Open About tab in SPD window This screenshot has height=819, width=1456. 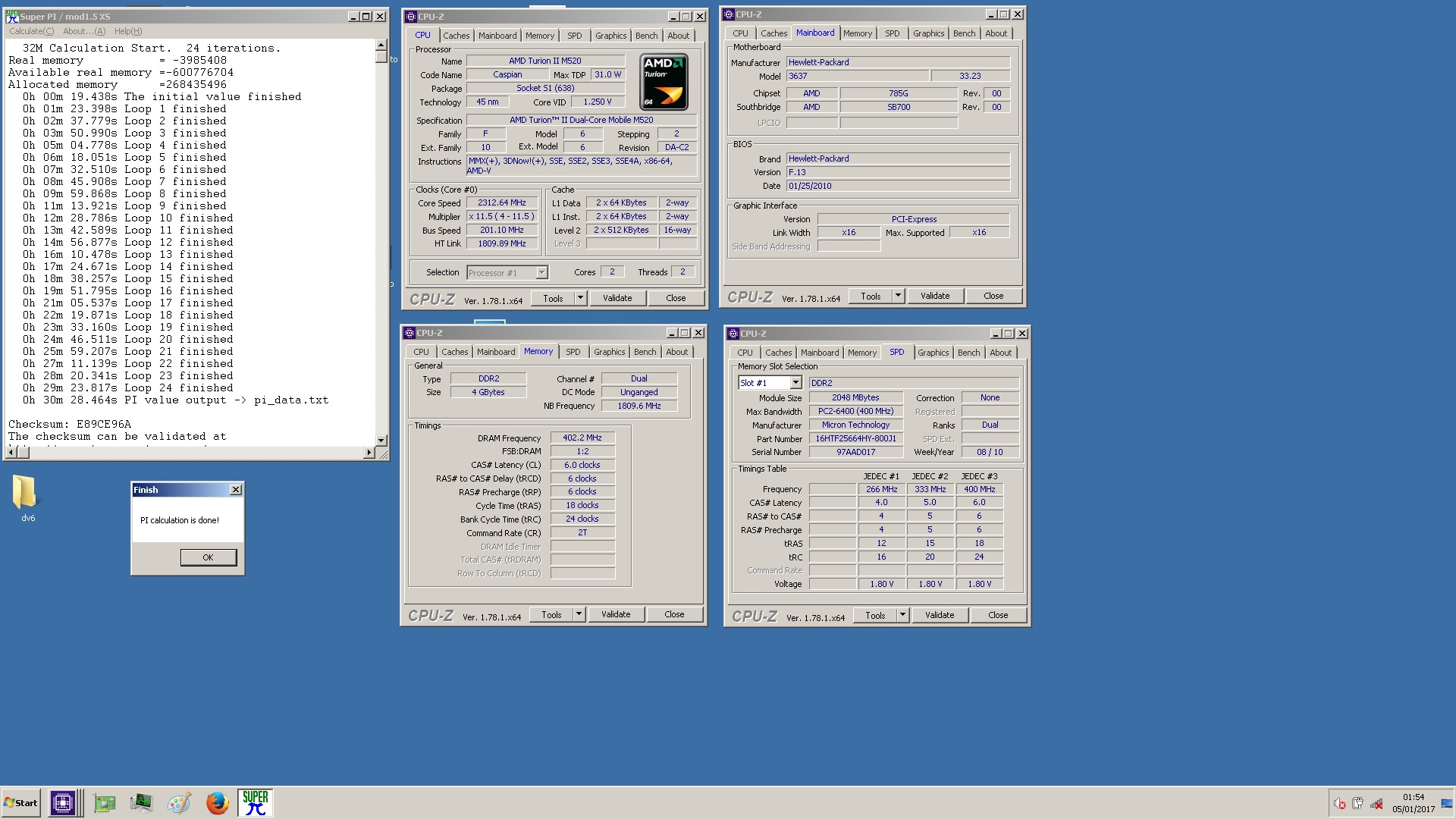click(x=1000, y=353)
